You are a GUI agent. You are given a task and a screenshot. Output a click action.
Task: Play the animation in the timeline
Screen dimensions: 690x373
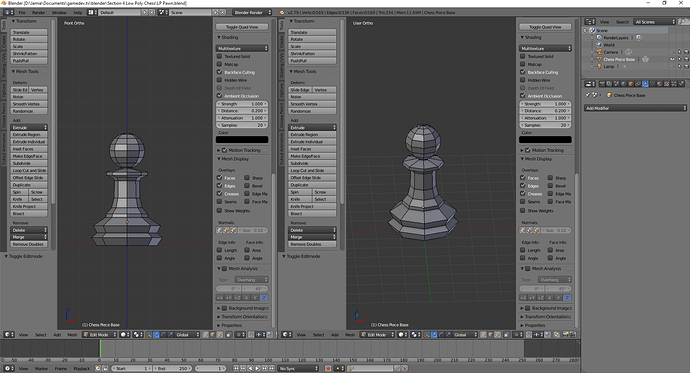pyautogui.click(x=257, y=368)
